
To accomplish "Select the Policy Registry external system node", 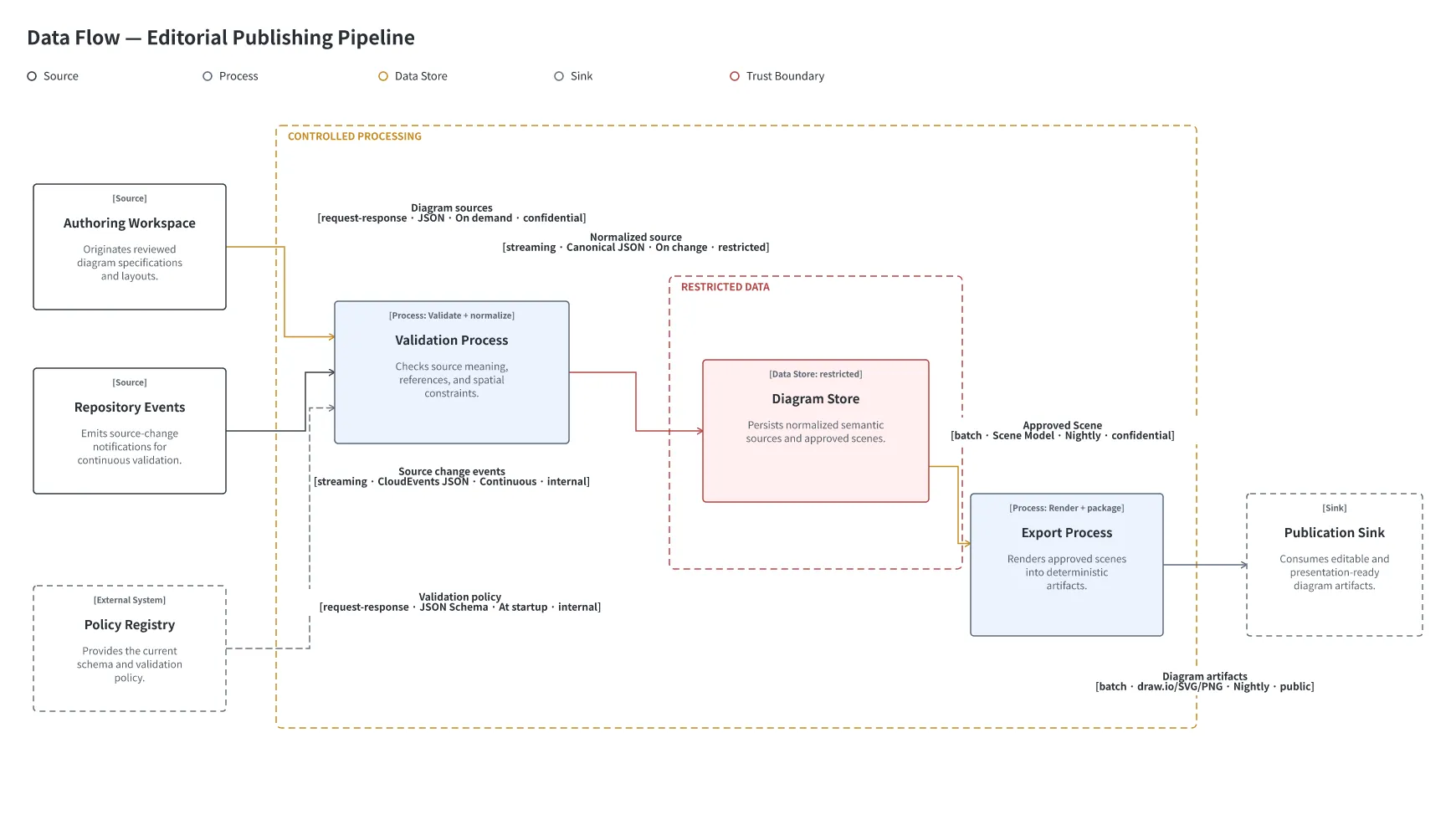I will pos(130,648).
